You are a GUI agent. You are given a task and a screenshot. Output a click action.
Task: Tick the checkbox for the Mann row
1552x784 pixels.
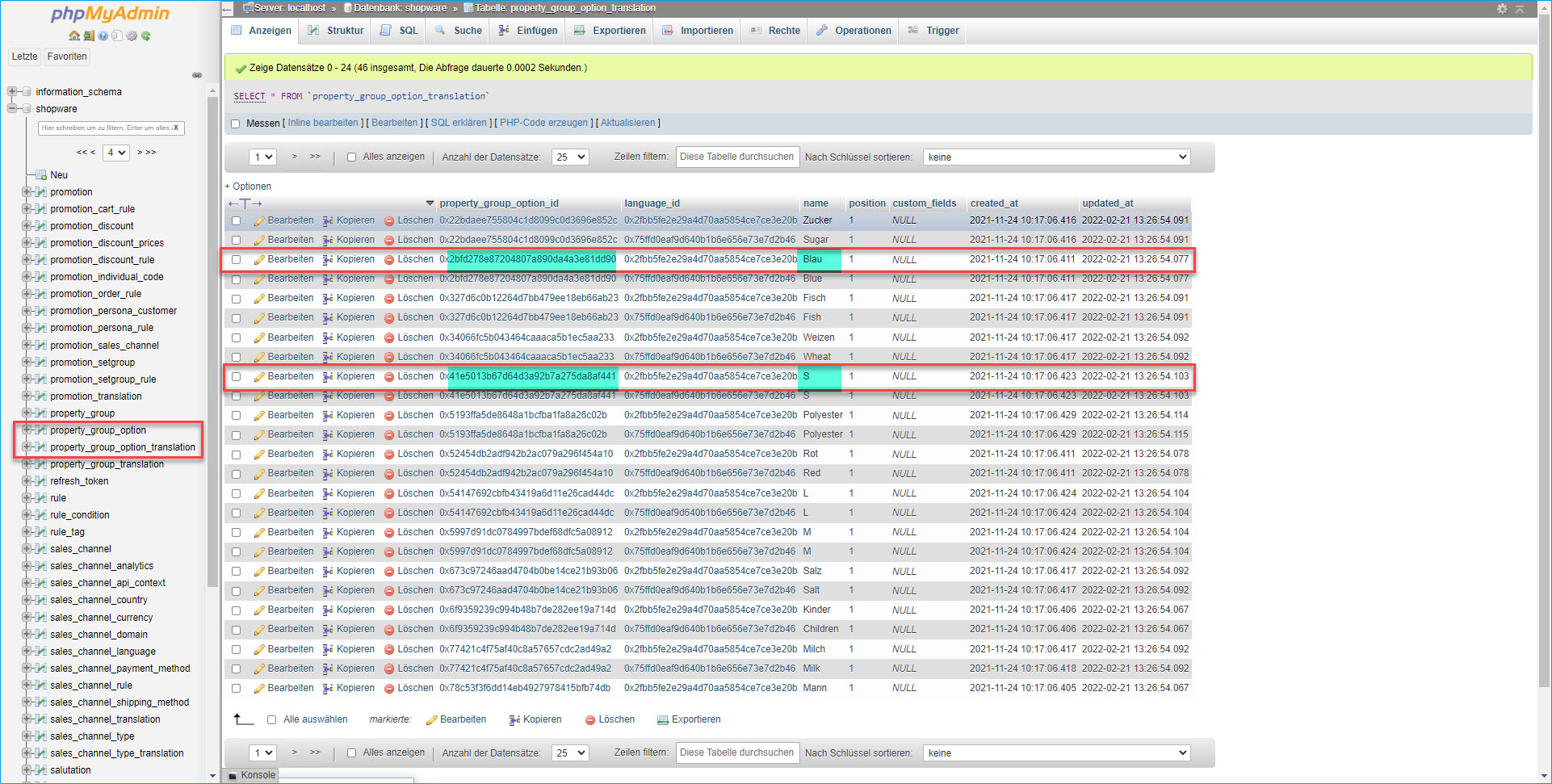(x=236, y=689)
